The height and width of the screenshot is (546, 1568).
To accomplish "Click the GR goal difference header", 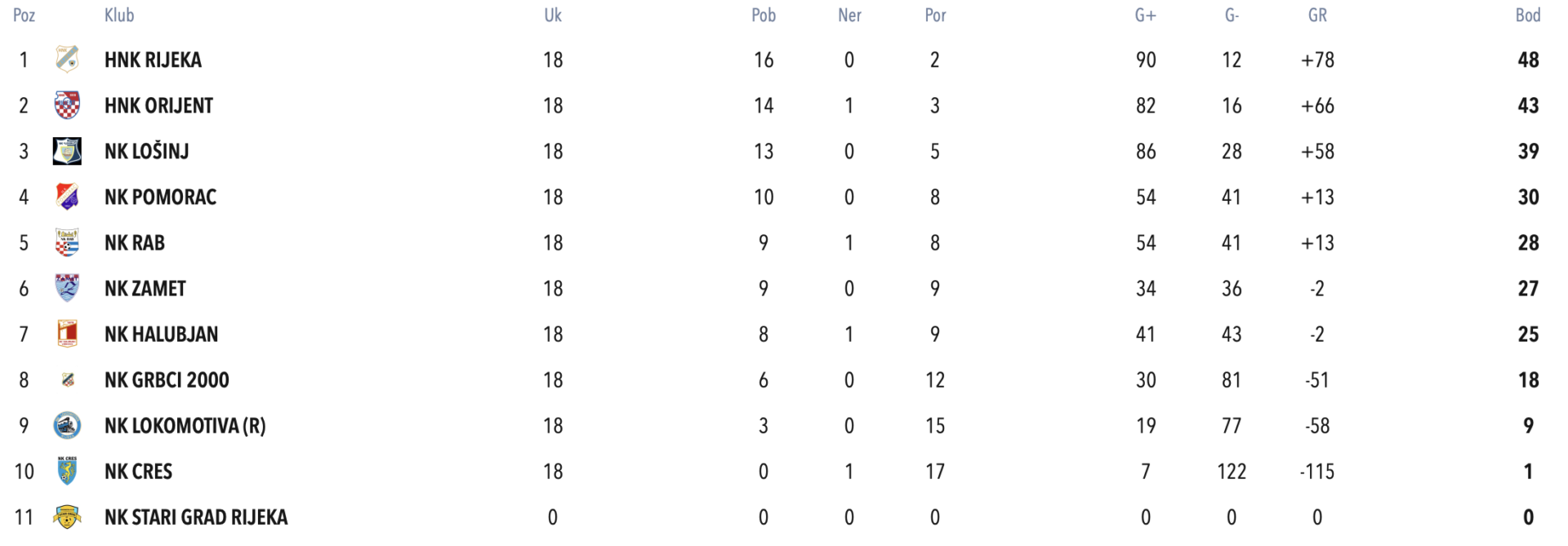I will click(1317, 15).
